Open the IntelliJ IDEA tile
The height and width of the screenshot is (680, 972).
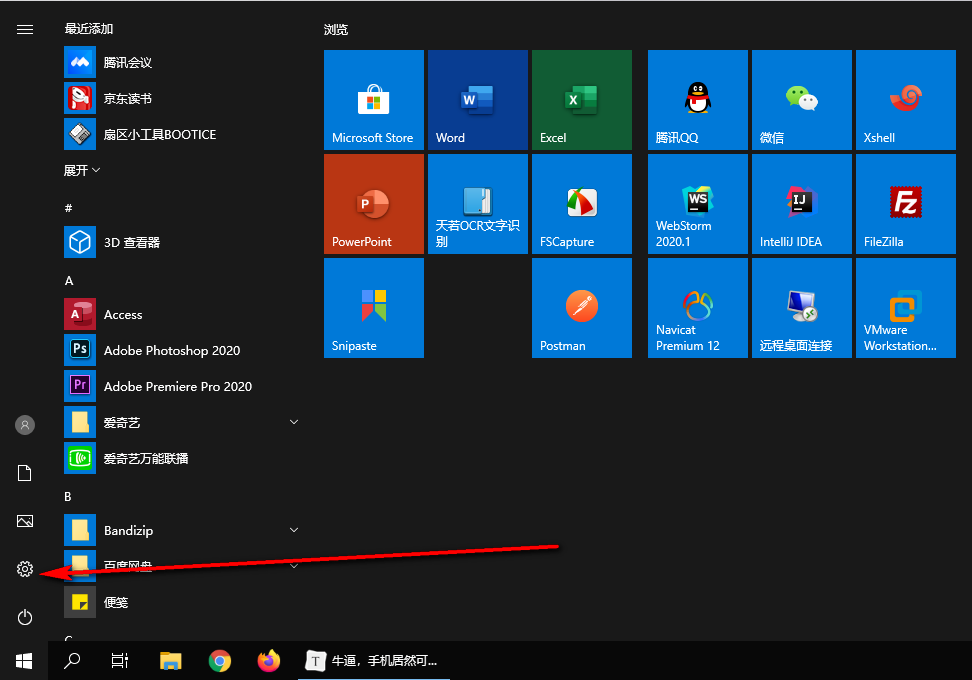(802, 204)
